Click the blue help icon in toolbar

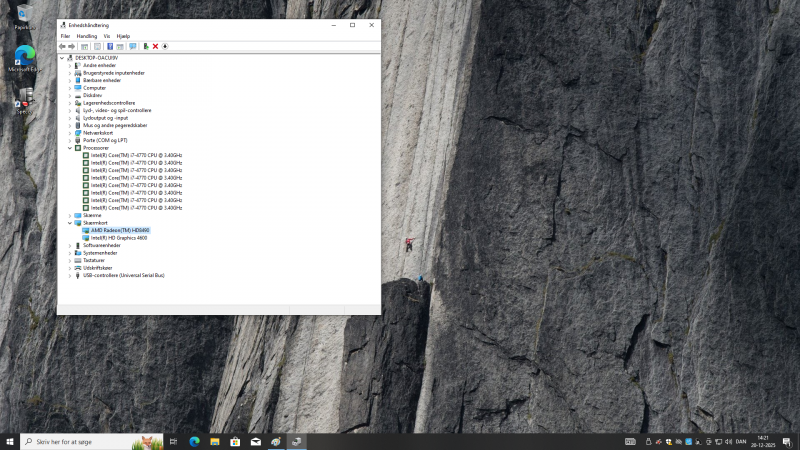click(109, 46)
